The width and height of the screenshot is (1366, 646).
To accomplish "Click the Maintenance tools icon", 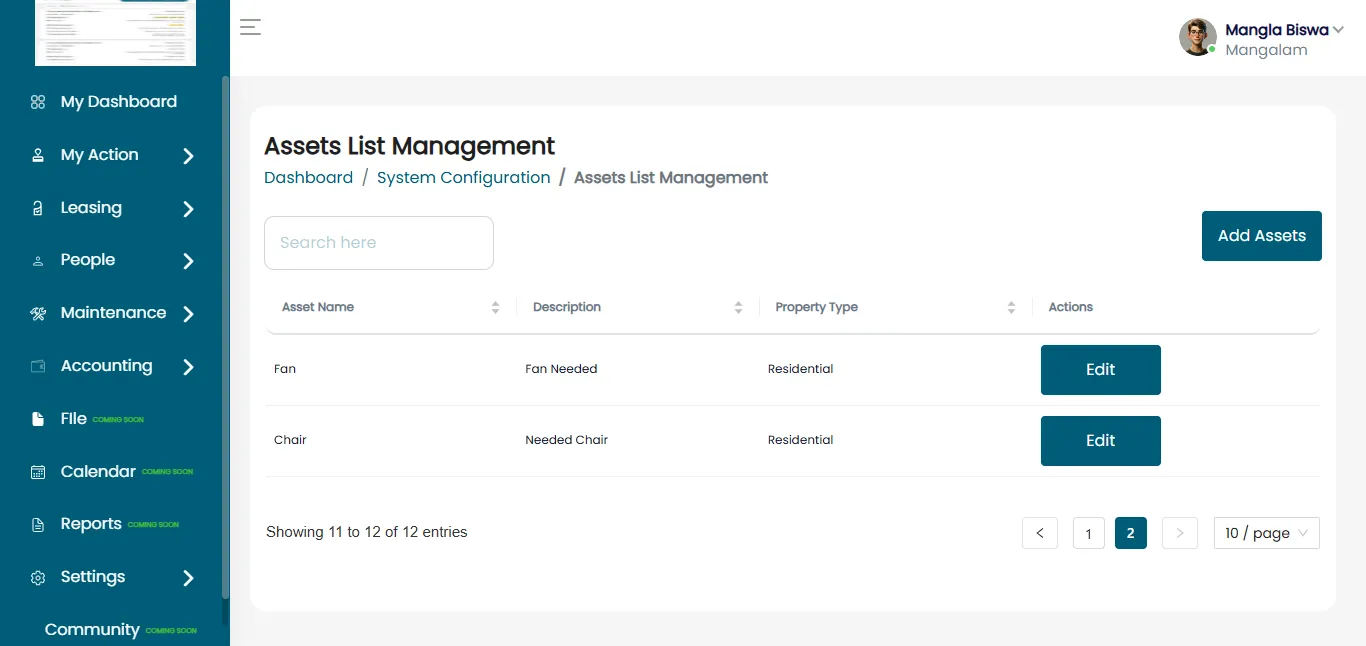I will pos(38,313).
